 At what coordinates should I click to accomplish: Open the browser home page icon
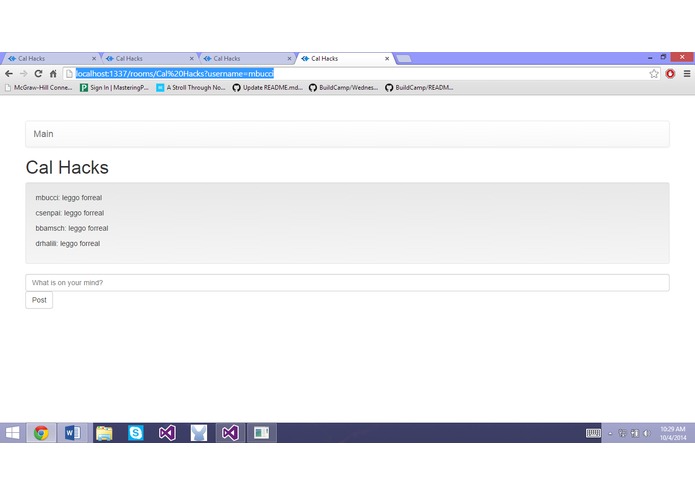(x=53, y=74)
